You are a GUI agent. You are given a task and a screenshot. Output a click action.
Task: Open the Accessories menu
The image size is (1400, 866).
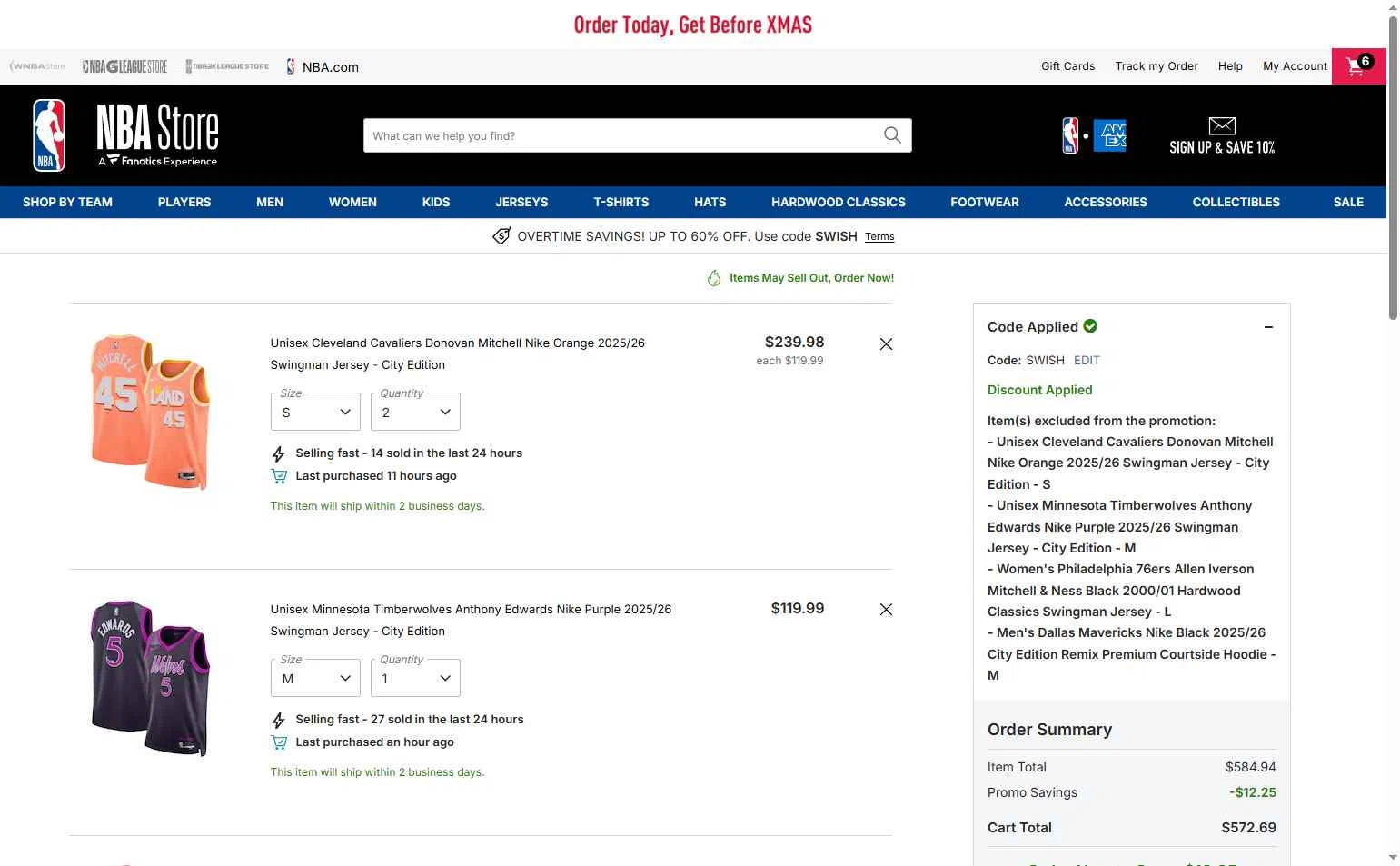1106,202
